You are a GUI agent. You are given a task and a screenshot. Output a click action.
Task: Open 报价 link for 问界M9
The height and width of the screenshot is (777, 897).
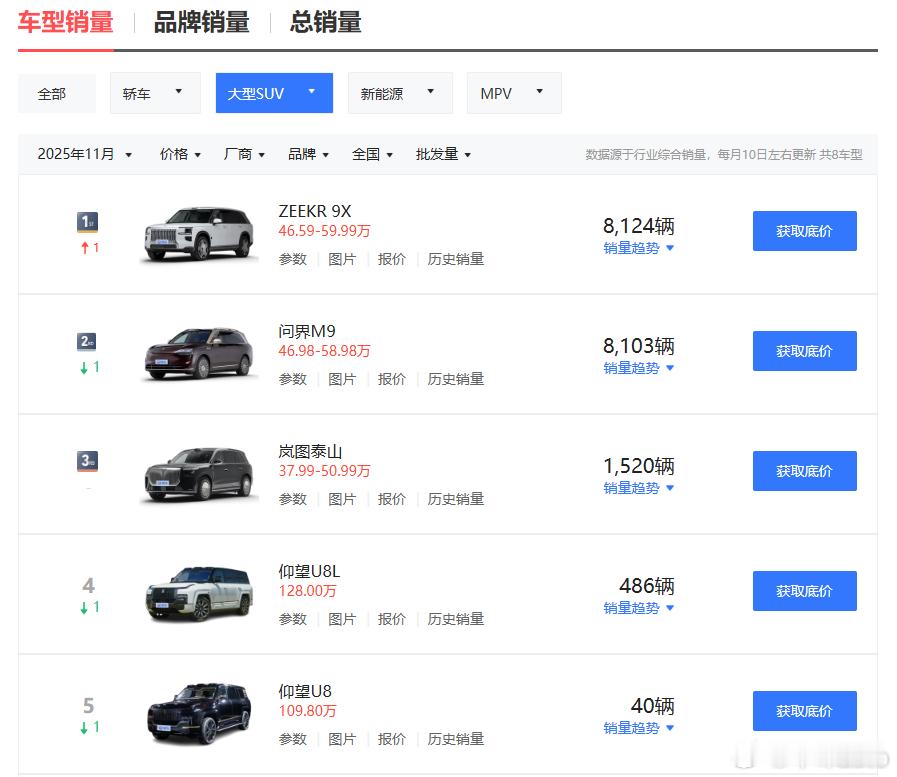click(392, 379)
